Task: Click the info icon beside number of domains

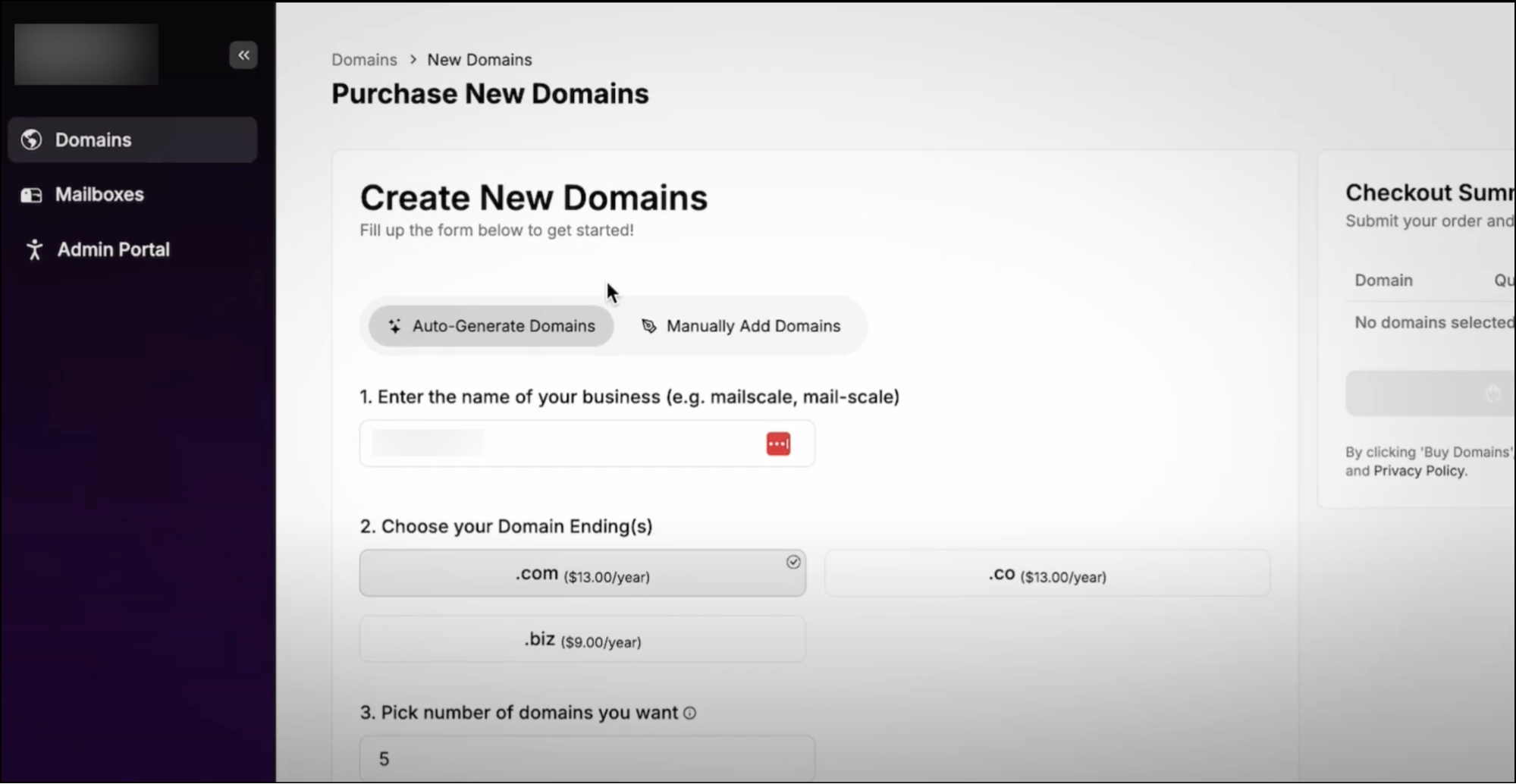Action: coord(689,713)
